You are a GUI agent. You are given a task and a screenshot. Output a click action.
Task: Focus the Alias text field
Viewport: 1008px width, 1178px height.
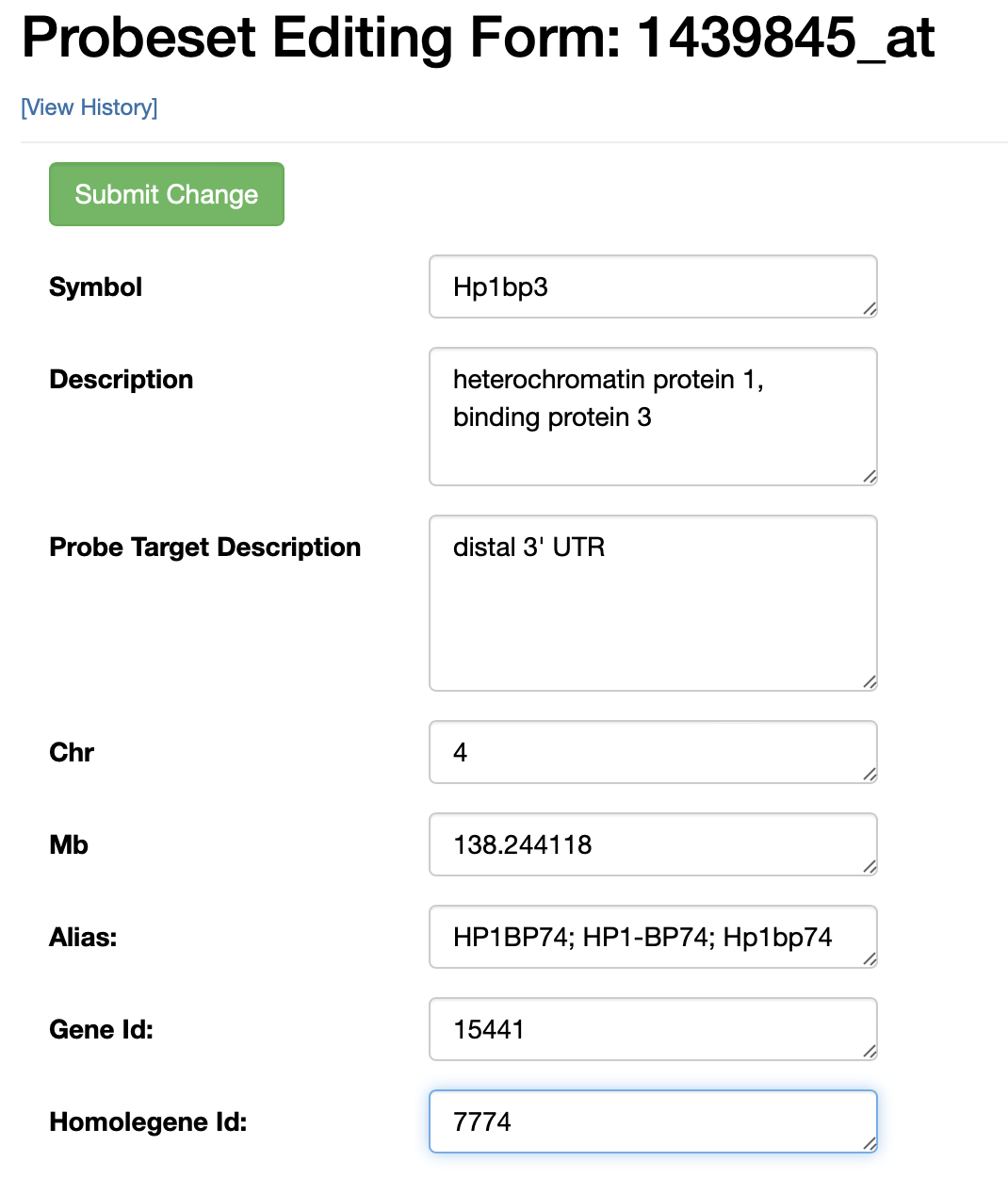tap(652, 937)
